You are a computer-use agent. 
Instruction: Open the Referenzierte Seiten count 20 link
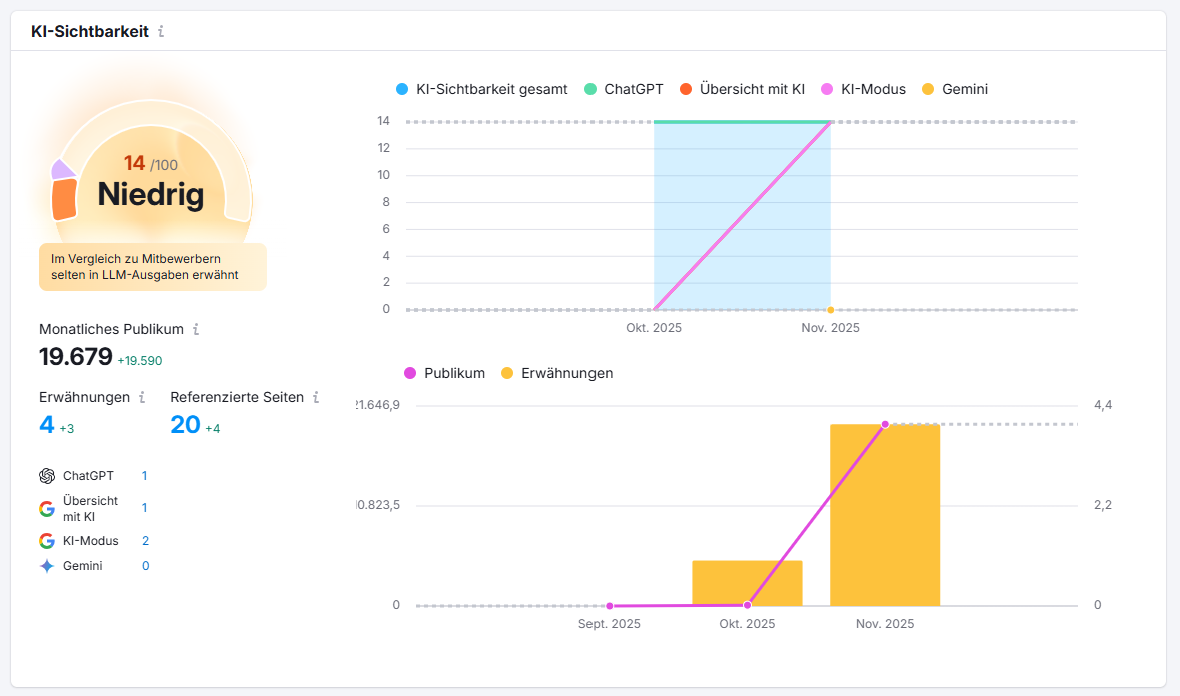click(185, 425)
